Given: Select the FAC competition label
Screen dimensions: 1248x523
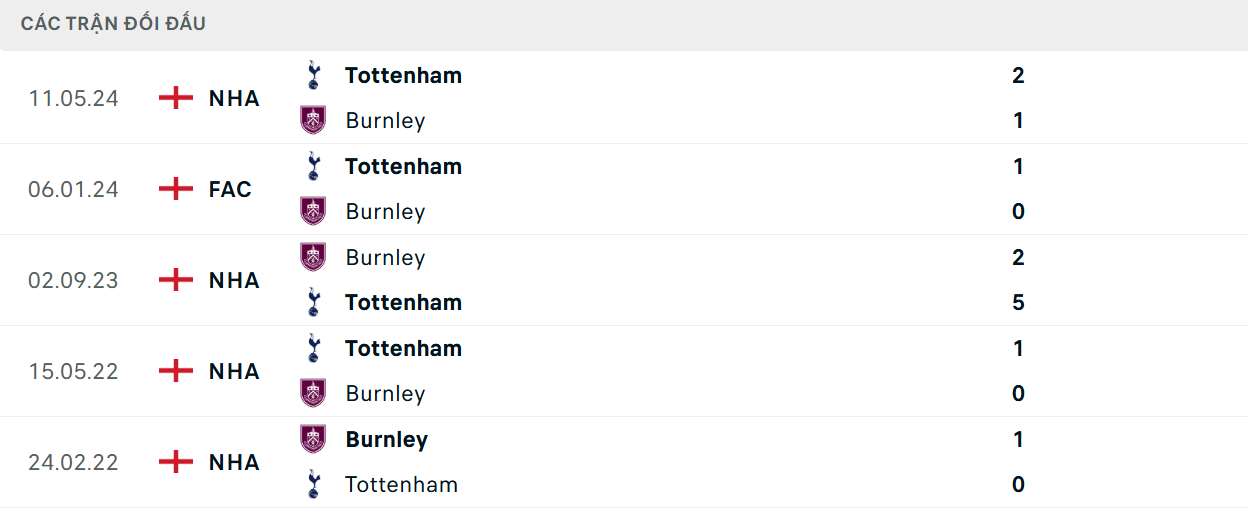Looking at the screenshot, I should coord(230,189).
